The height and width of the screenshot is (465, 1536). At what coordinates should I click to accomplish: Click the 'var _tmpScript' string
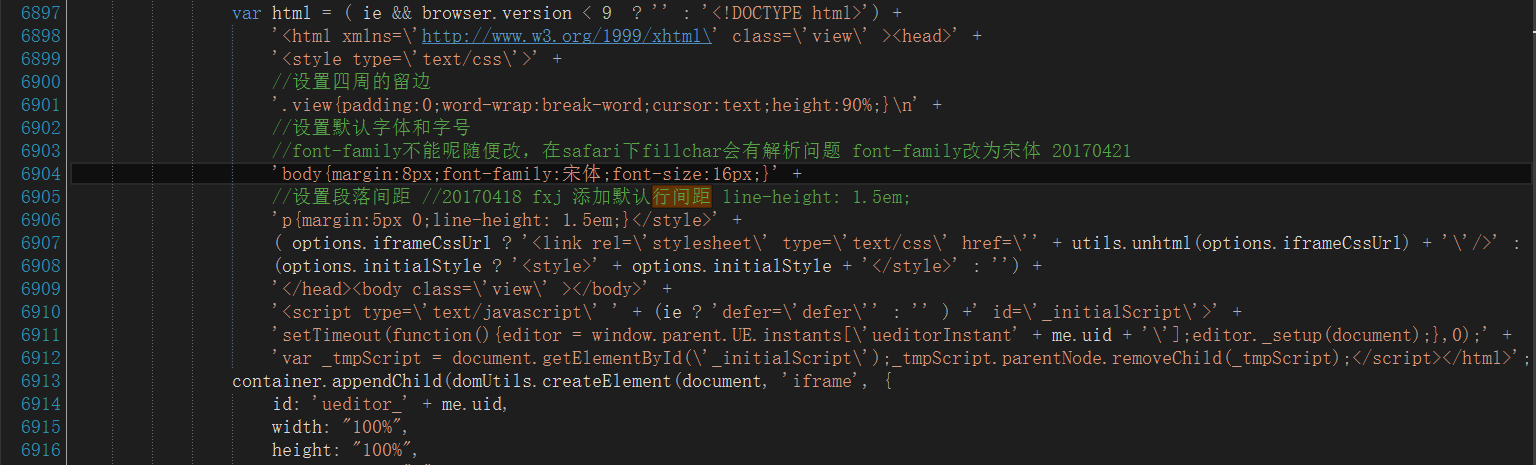[896, 358]
